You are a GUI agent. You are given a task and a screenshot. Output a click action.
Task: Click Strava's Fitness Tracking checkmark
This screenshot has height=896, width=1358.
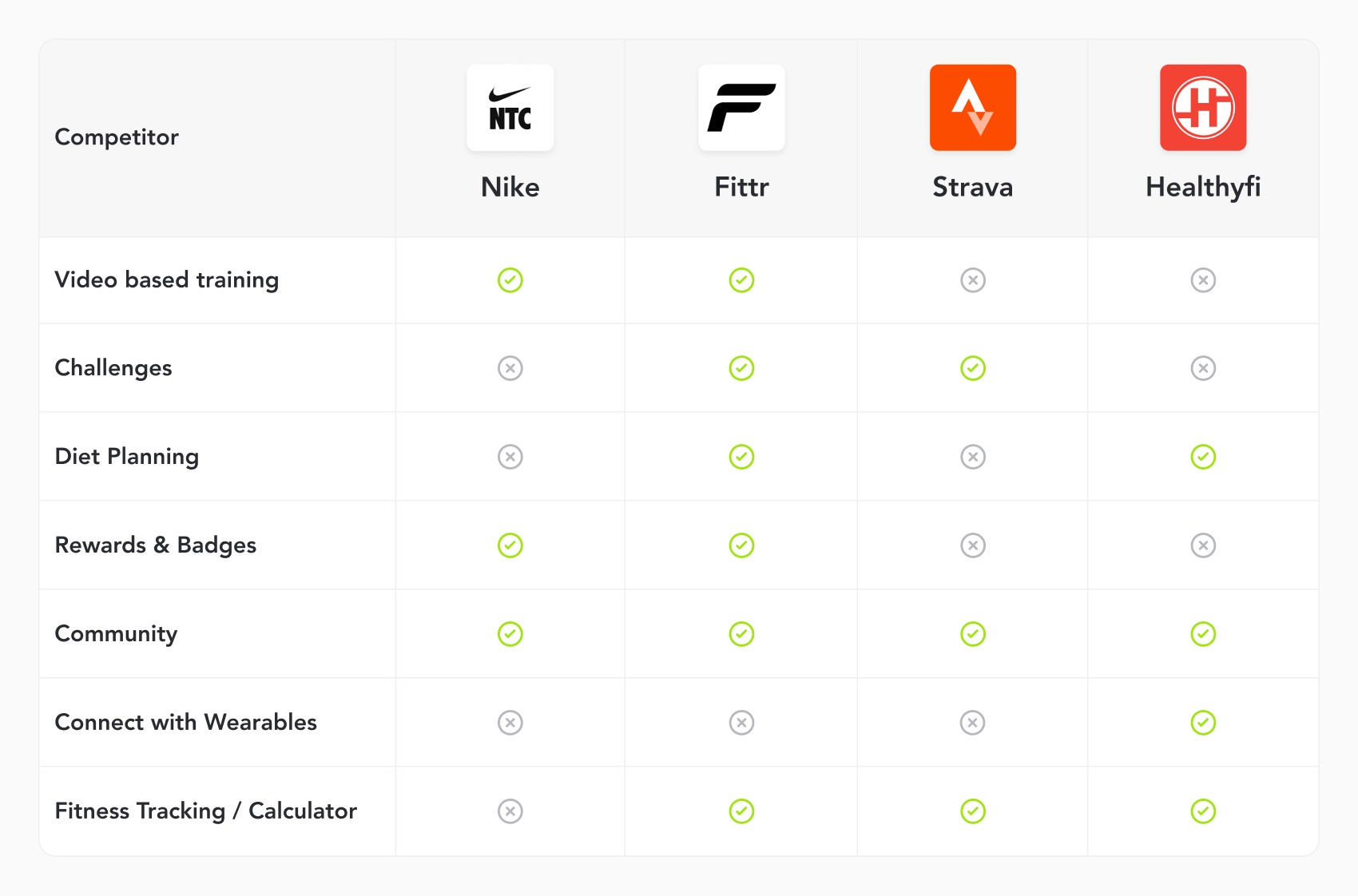pyautogui.click(x=973, y=811)
